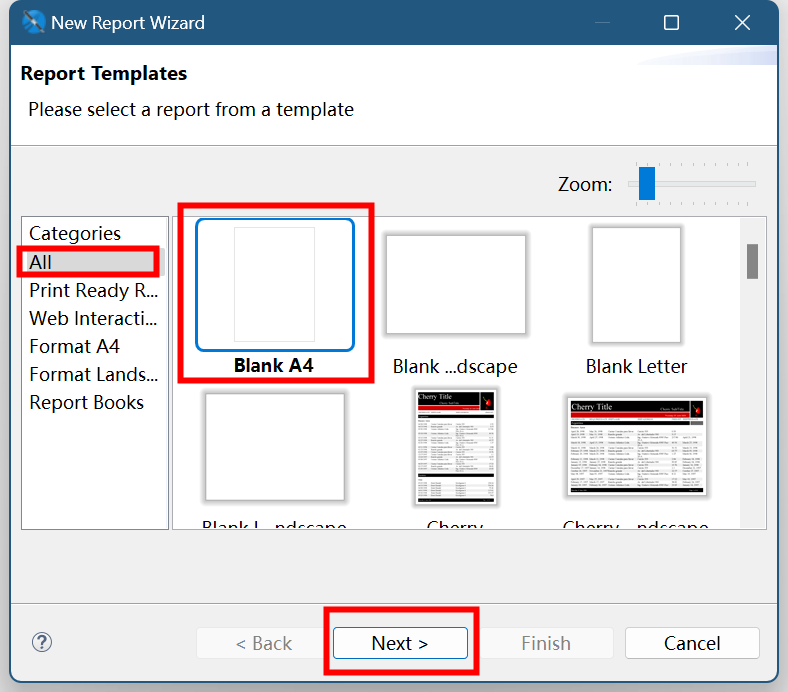The width and height of the screenshot is (788, 692).
Task: Click the template list vertical scrollbar
Action: [752, 261]
